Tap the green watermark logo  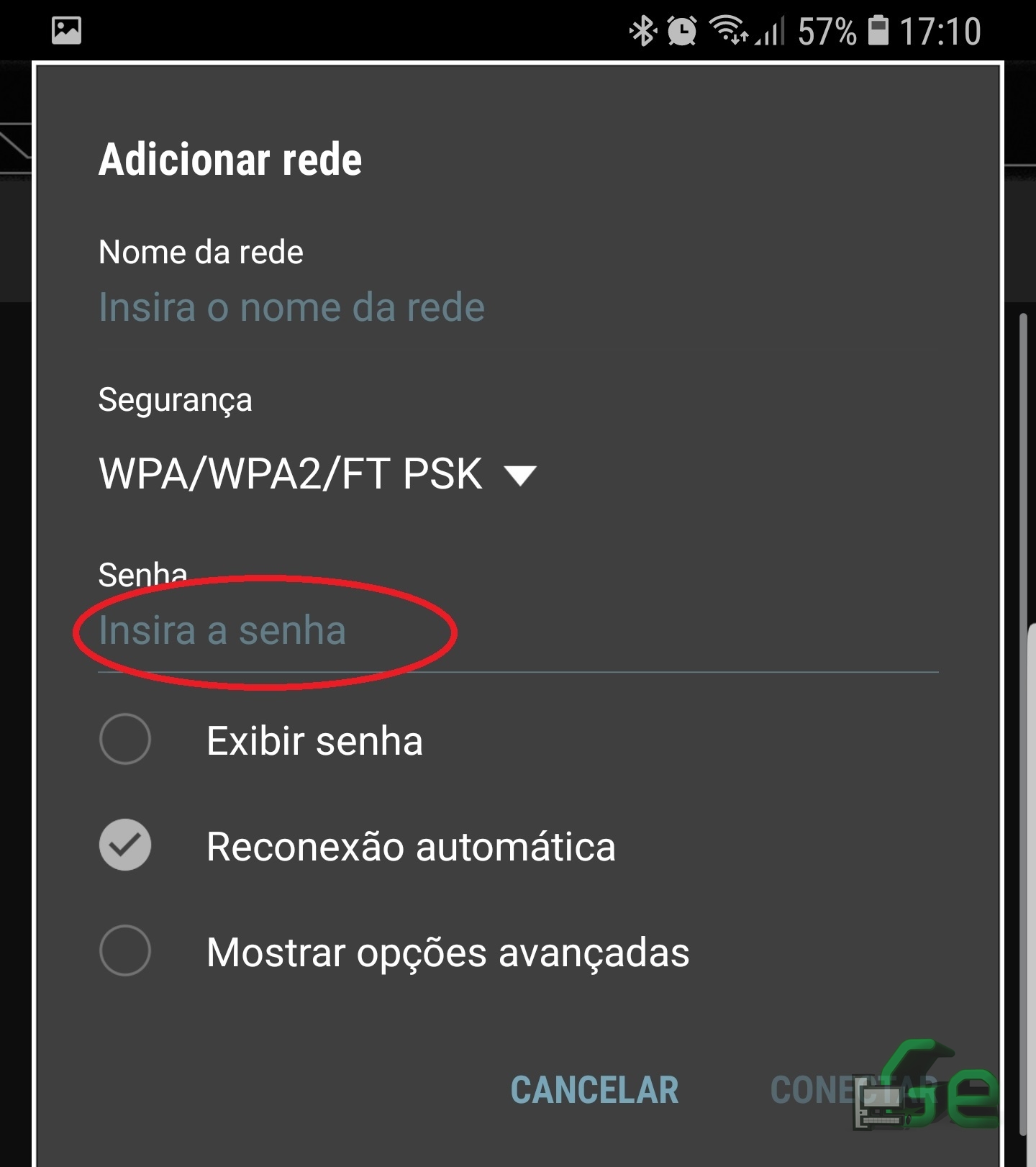(x=927, y=1085)
